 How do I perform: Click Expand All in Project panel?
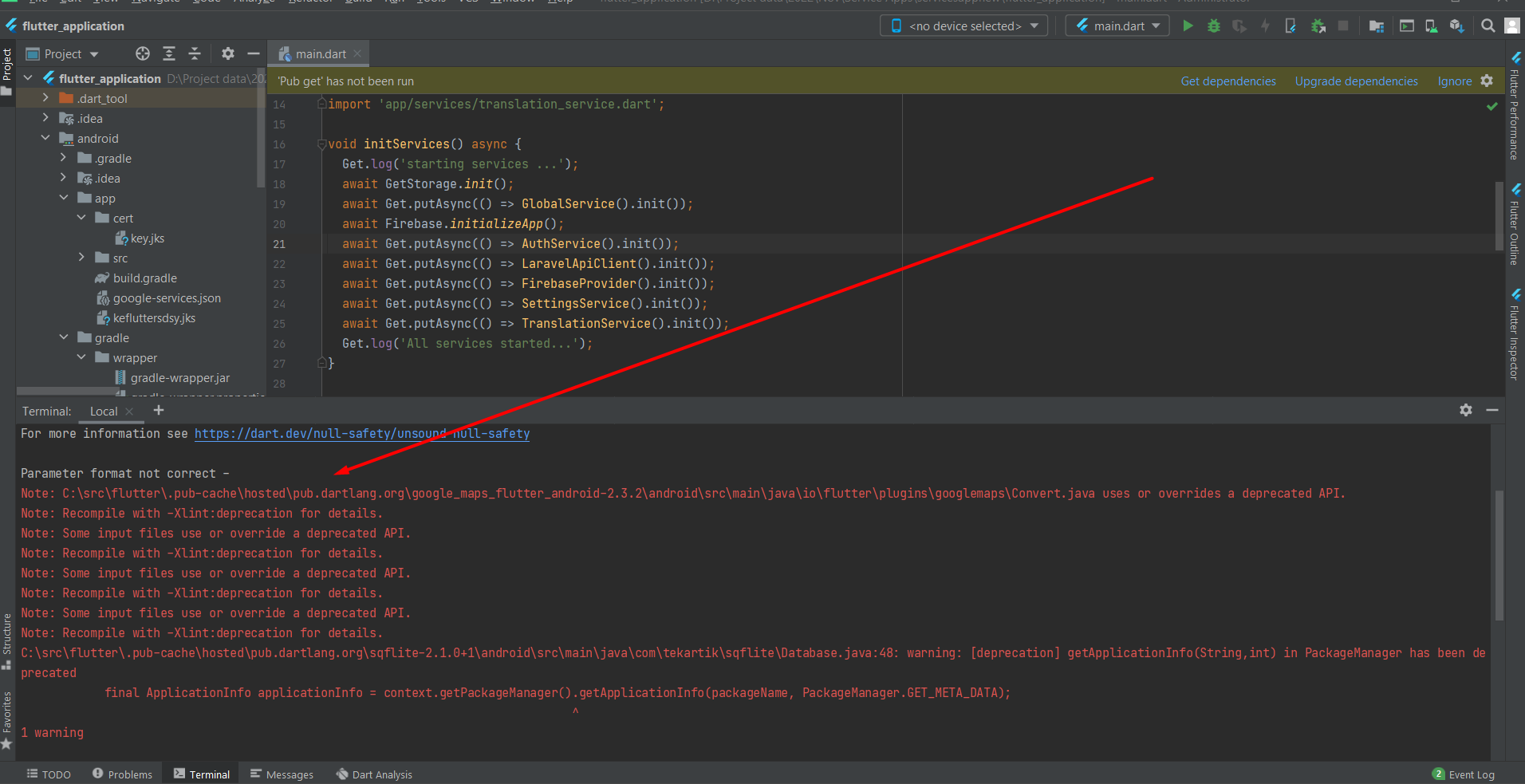coord(169,53)
